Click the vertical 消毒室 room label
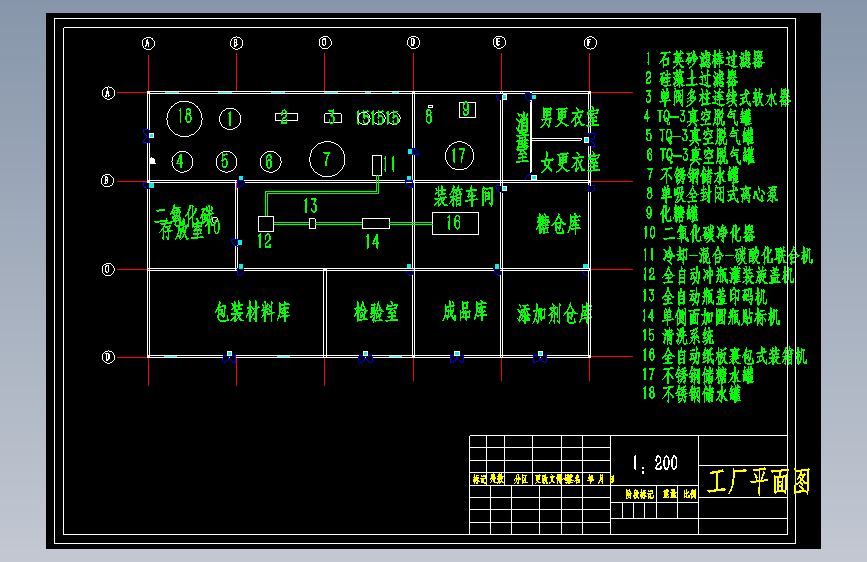Screen dimensions: 867x562 point(523,138)
